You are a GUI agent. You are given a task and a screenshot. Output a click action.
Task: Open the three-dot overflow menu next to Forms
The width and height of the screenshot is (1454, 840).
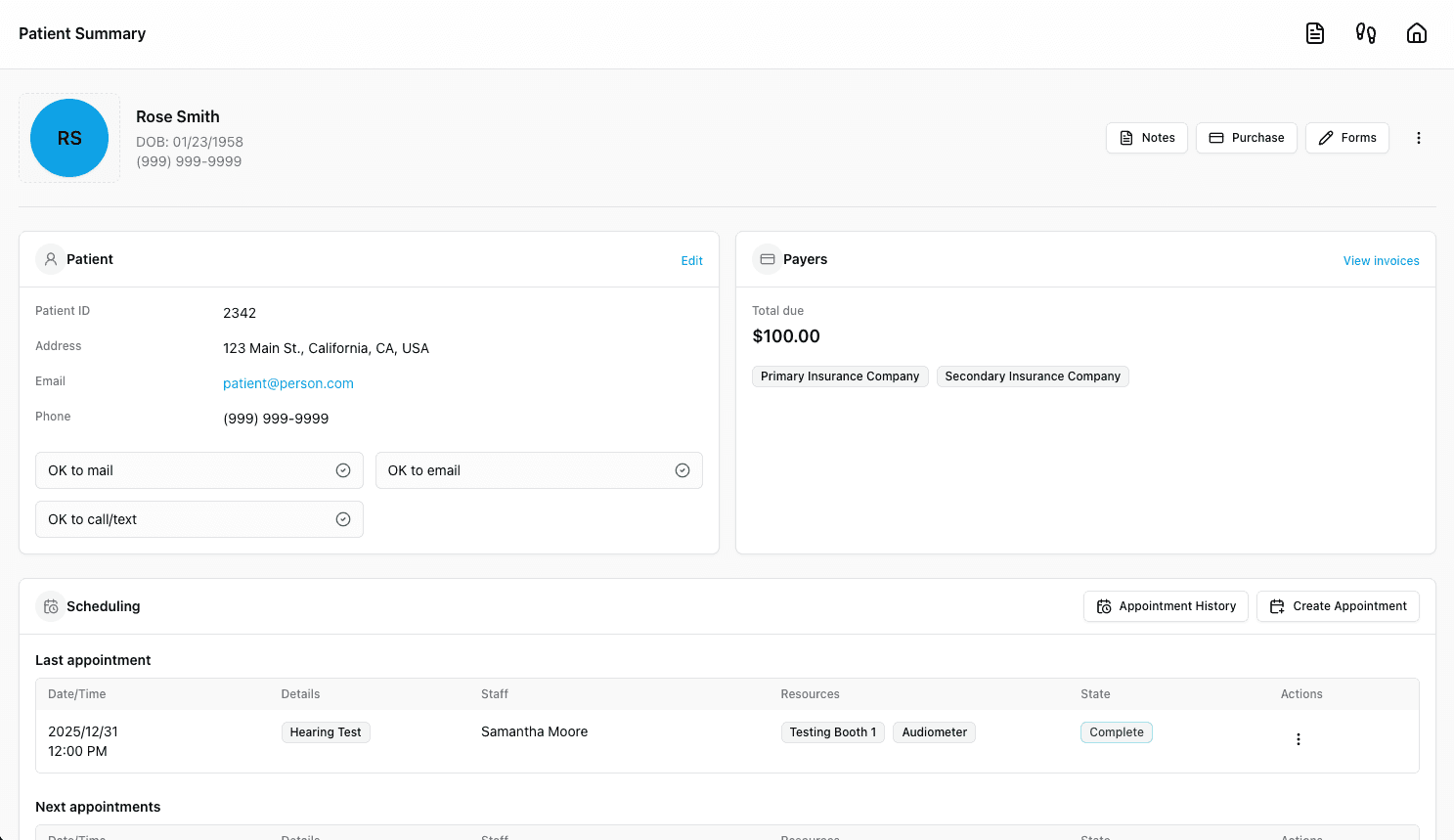(x=1419, y=138)
